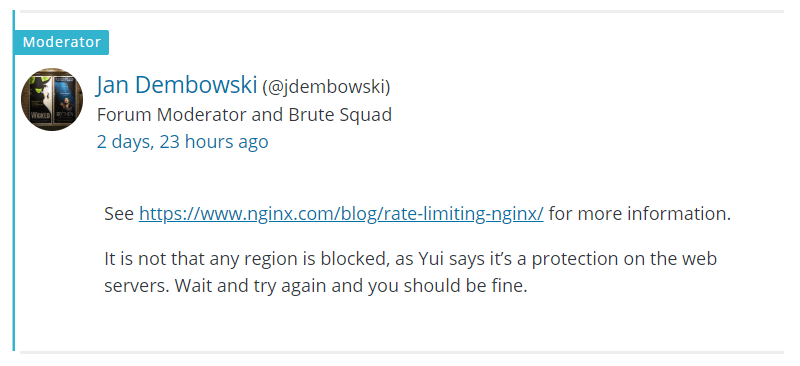Open the '2 days, 23 hours ago' permalink
This screenshot has height=366, width=800.
(x=183, y=141)
